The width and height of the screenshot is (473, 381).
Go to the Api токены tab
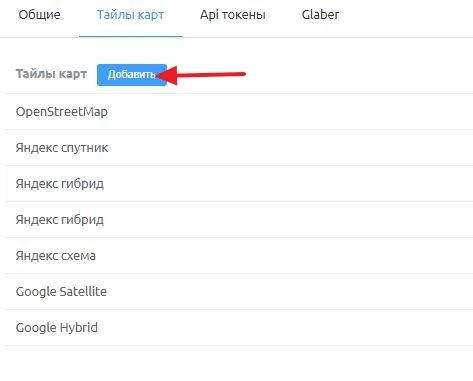(233, 15)
